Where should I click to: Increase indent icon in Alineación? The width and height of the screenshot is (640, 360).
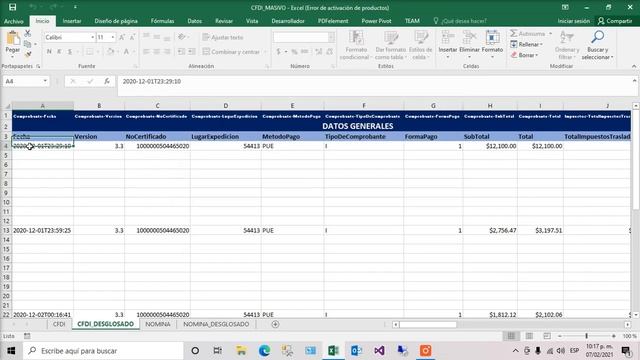point(191,51)
